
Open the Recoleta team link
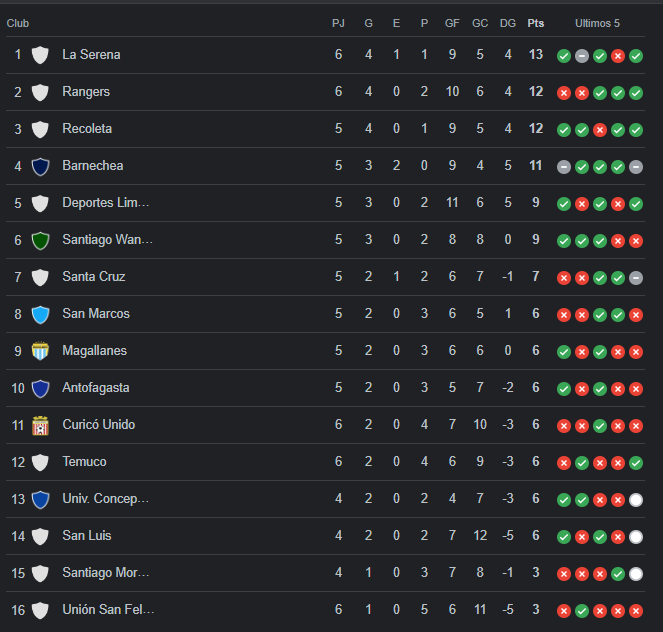87,129
